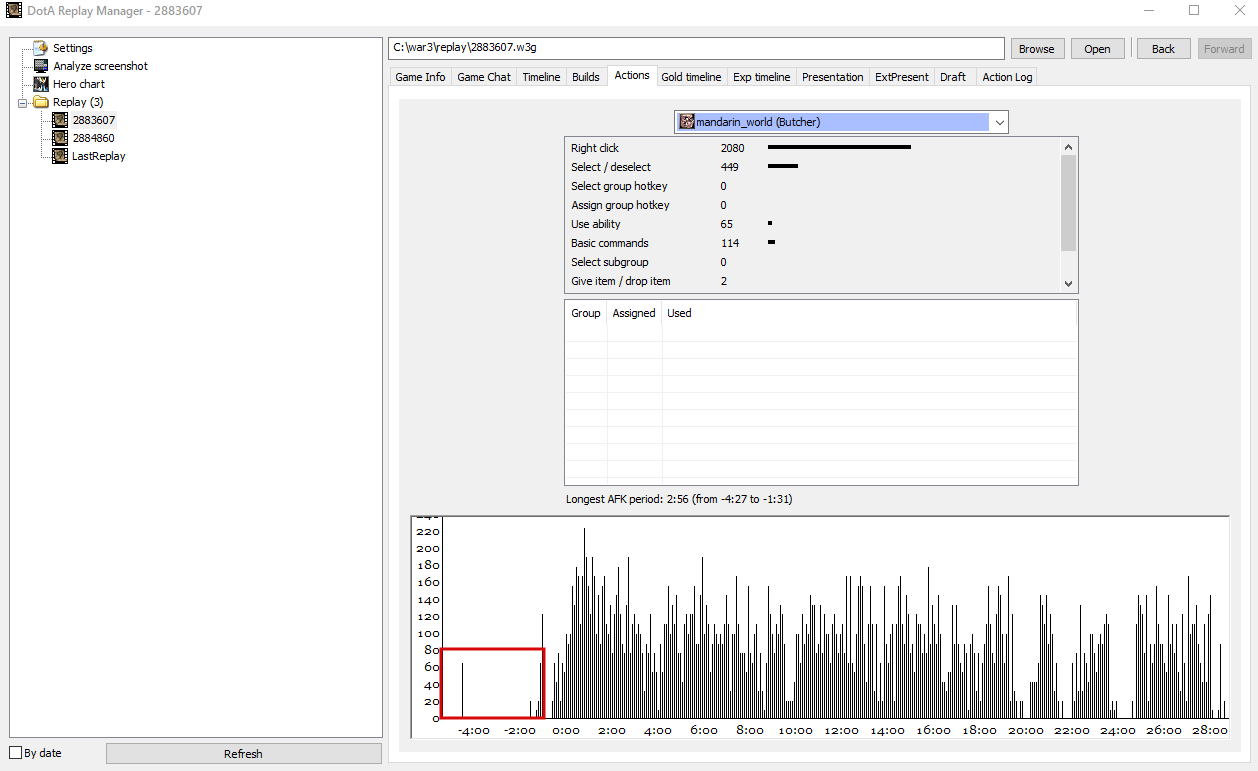Image resolution: width=1258 pixels, height=771 pixels.
Task: Click the action list scroll-down arrow
Action: (x=1068, y=284)
